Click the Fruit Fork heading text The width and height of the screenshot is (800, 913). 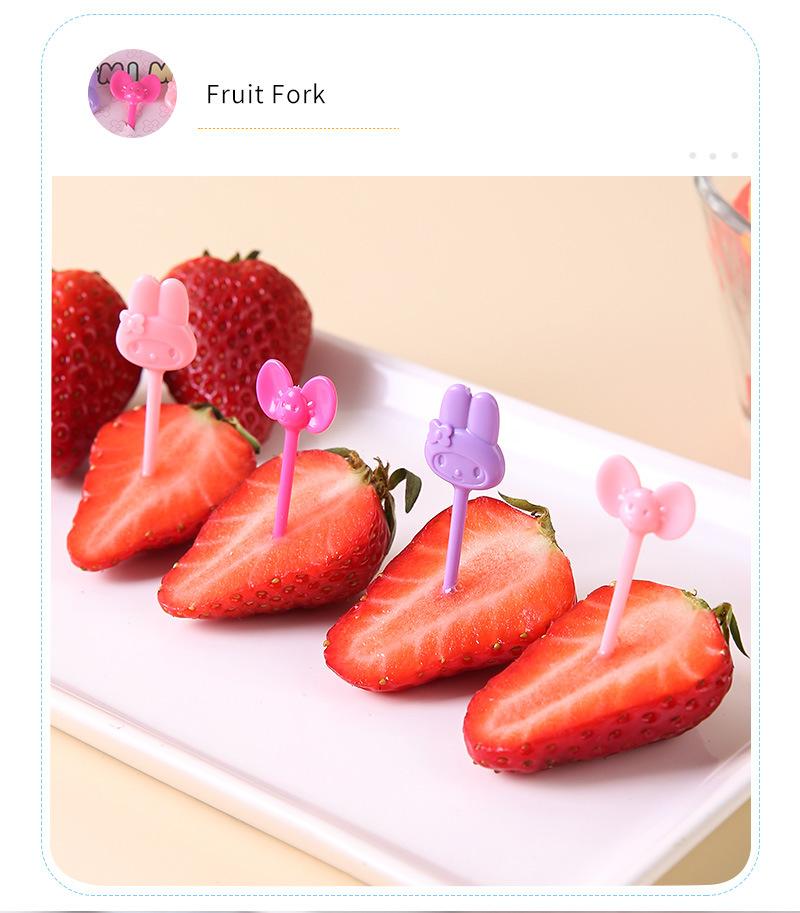pos(266,94)
